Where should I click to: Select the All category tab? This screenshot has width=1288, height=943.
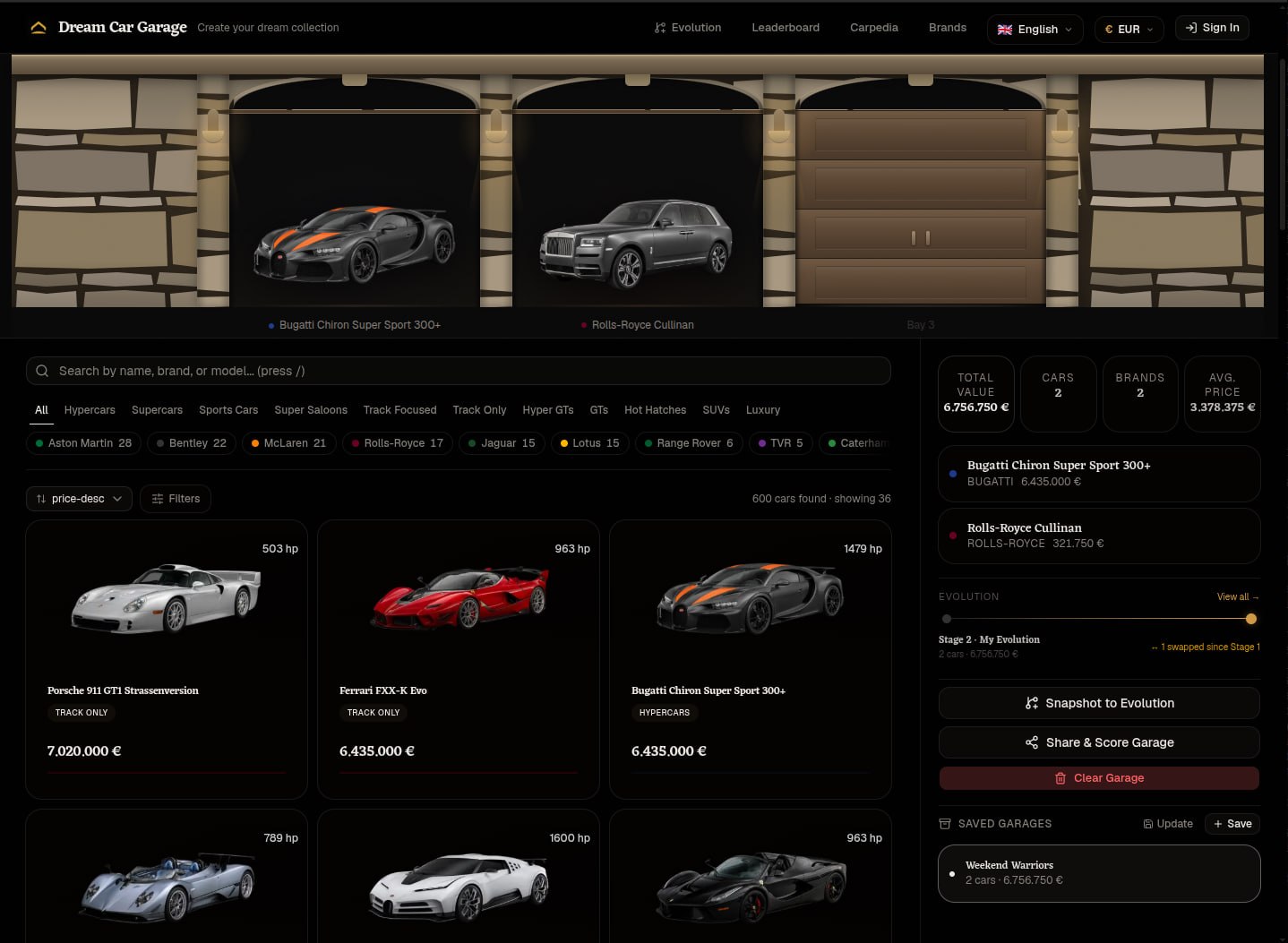tap(41, 410)
